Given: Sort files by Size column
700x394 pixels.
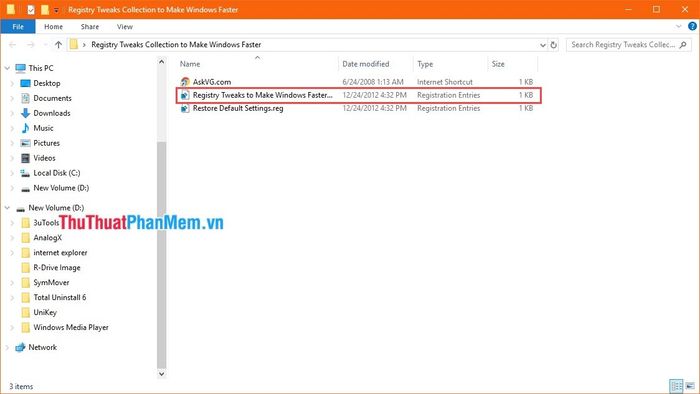Looking at the screenshot, I should [x=498, y=64].
